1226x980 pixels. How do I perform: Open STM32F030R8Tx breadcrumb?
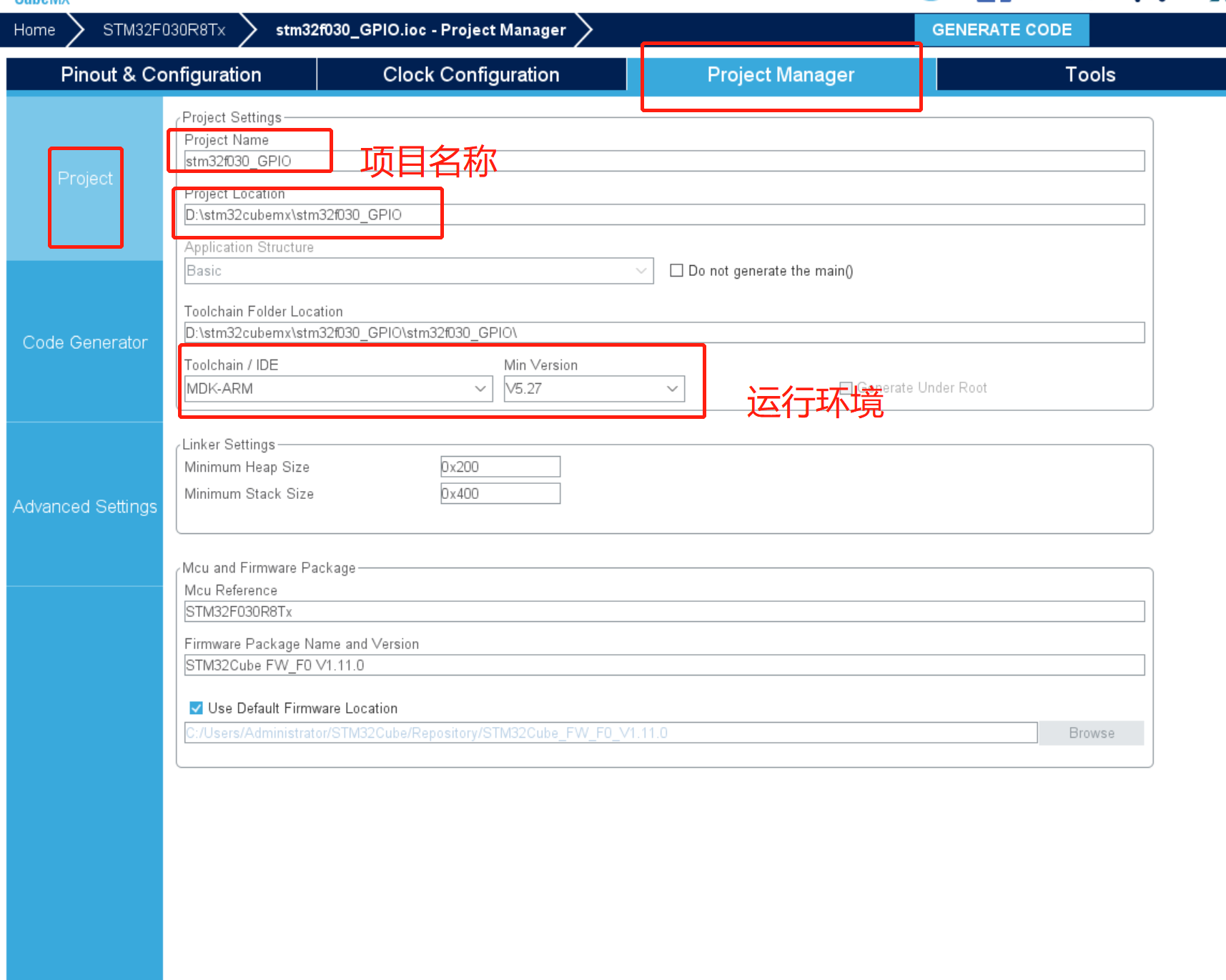tap(164, 30)
